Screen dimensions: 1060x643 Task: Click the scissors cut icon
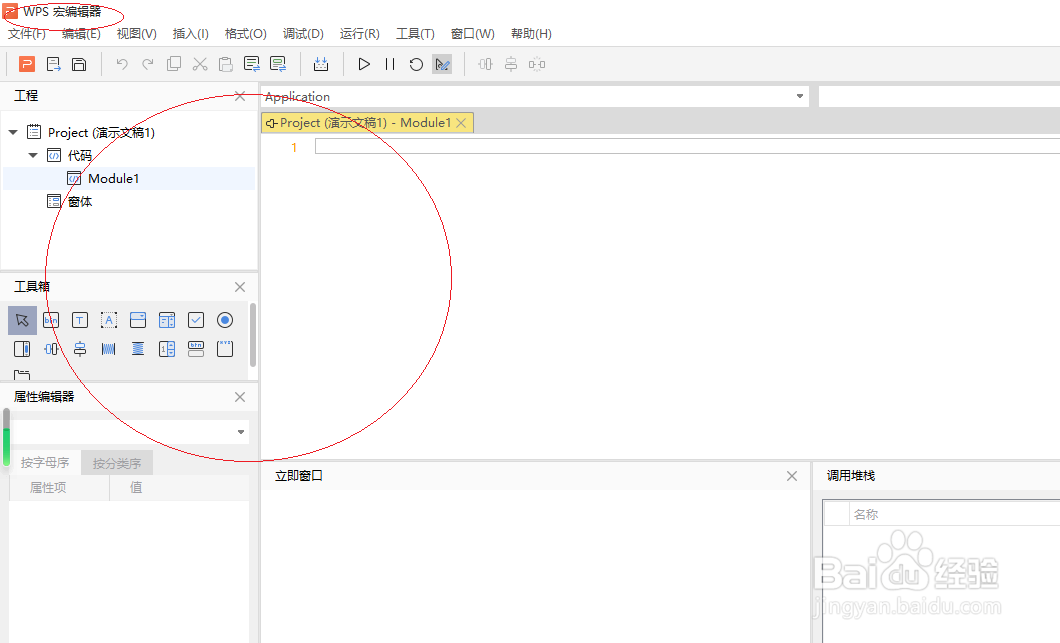199,64
